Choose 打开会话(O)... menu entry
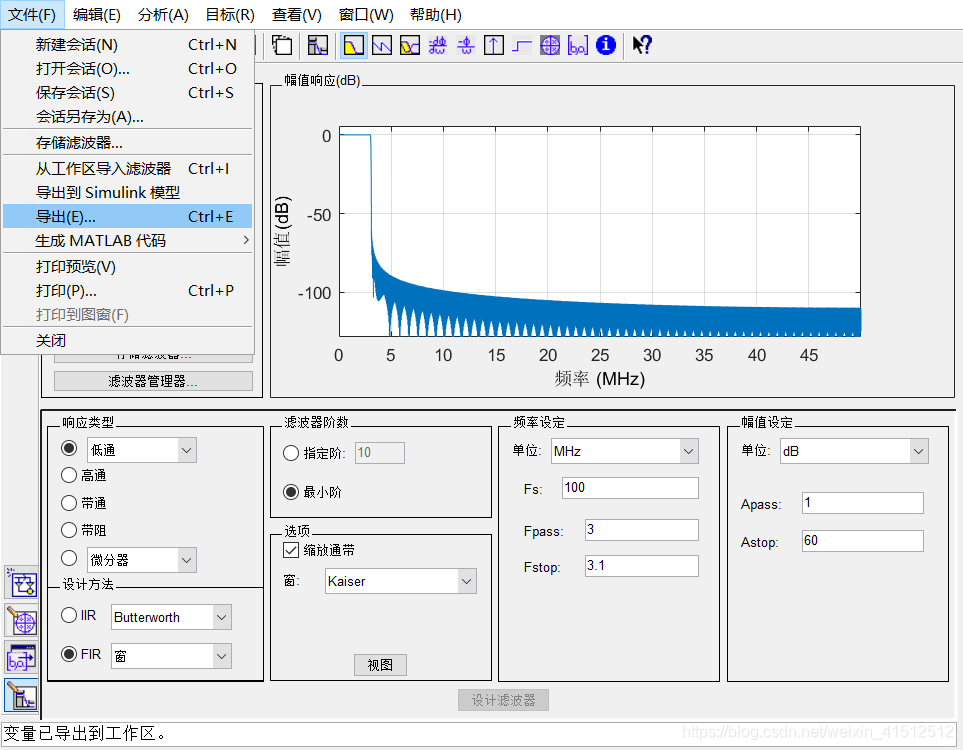The image size is (963, 750). tap(128, 68)
